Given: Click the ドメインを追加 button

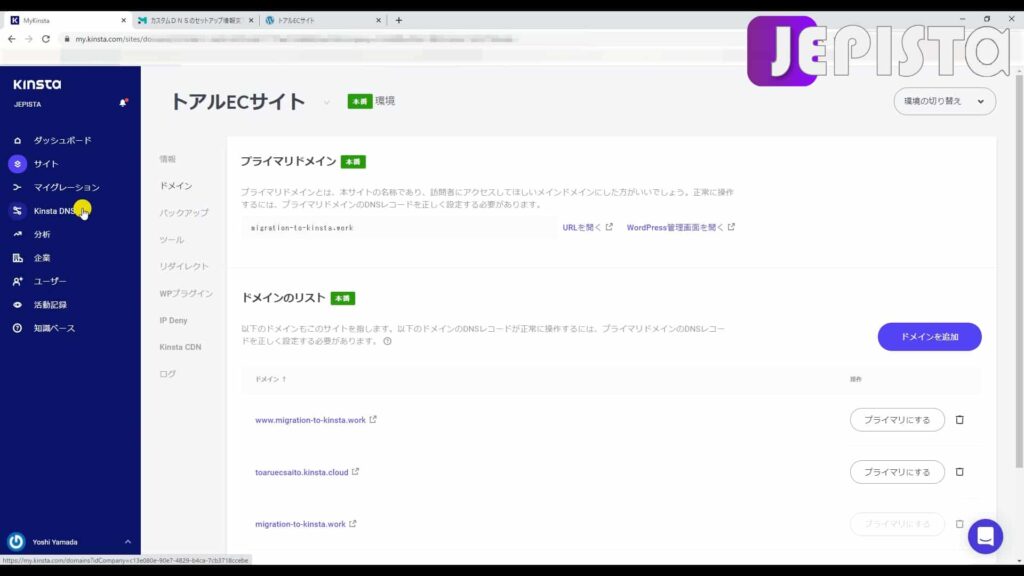Looking at the screenshot, I should tap(929, 337).
